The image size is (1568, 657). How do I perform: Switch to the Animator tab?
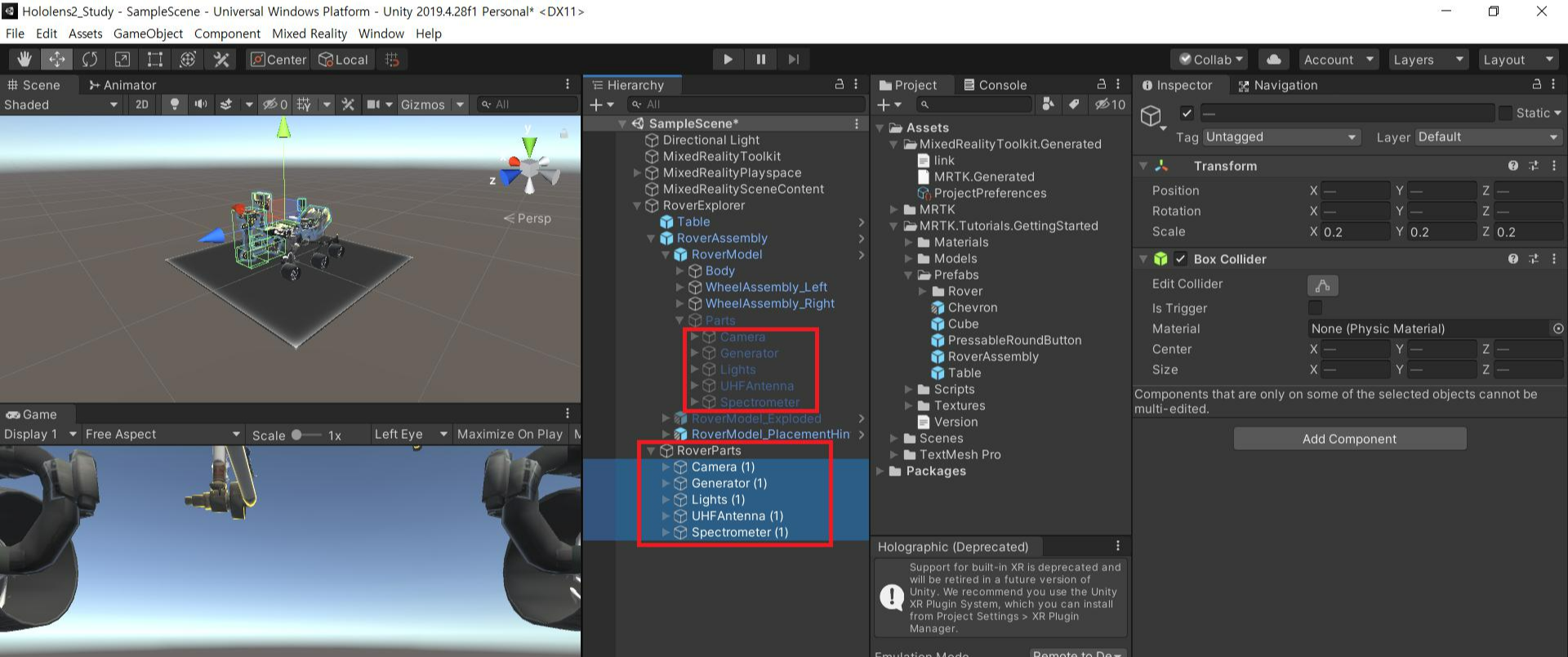[x=122, y=85]
